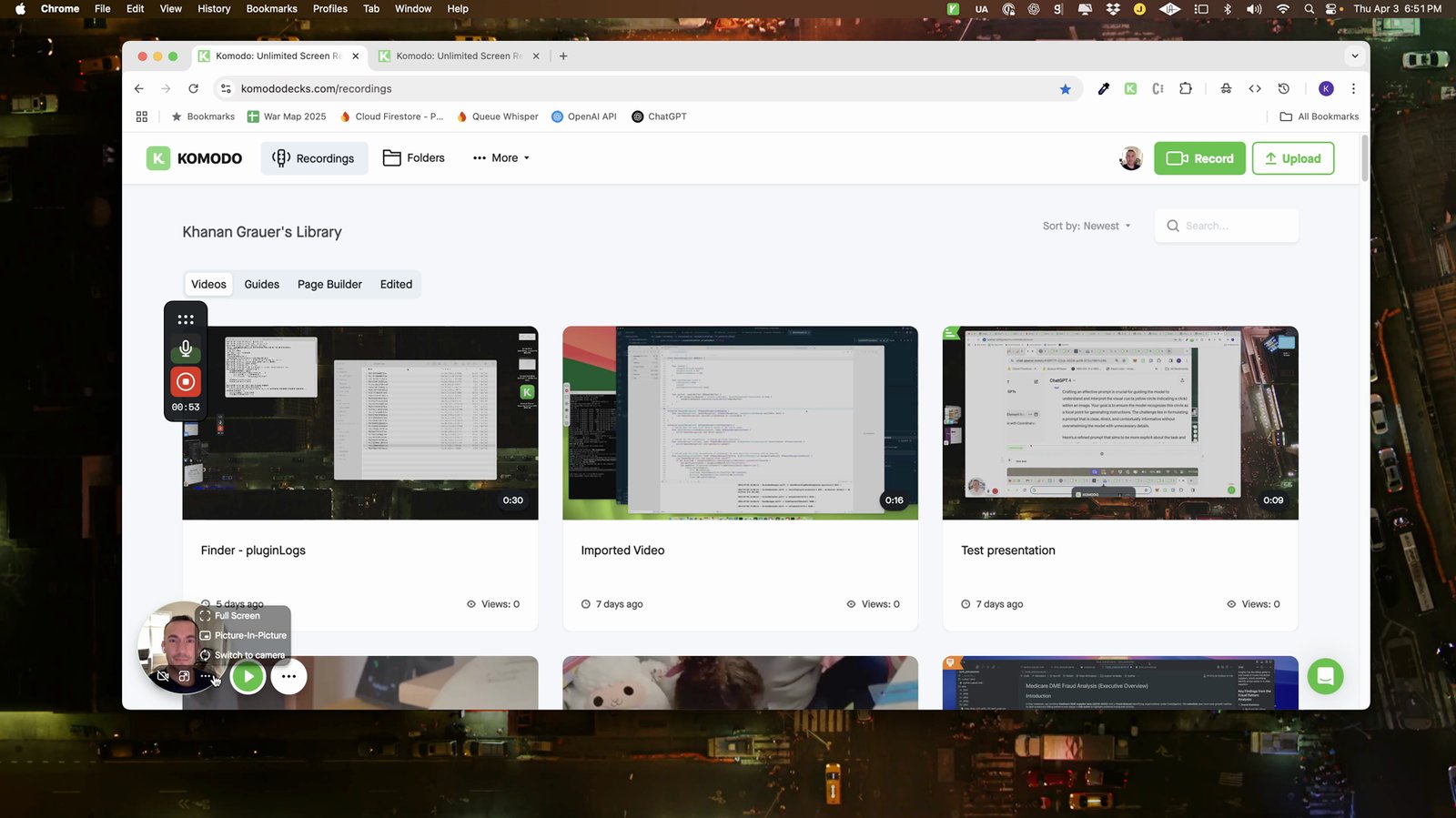Select Picture-In-Picture in the camera menu

[x=242, y=635]
